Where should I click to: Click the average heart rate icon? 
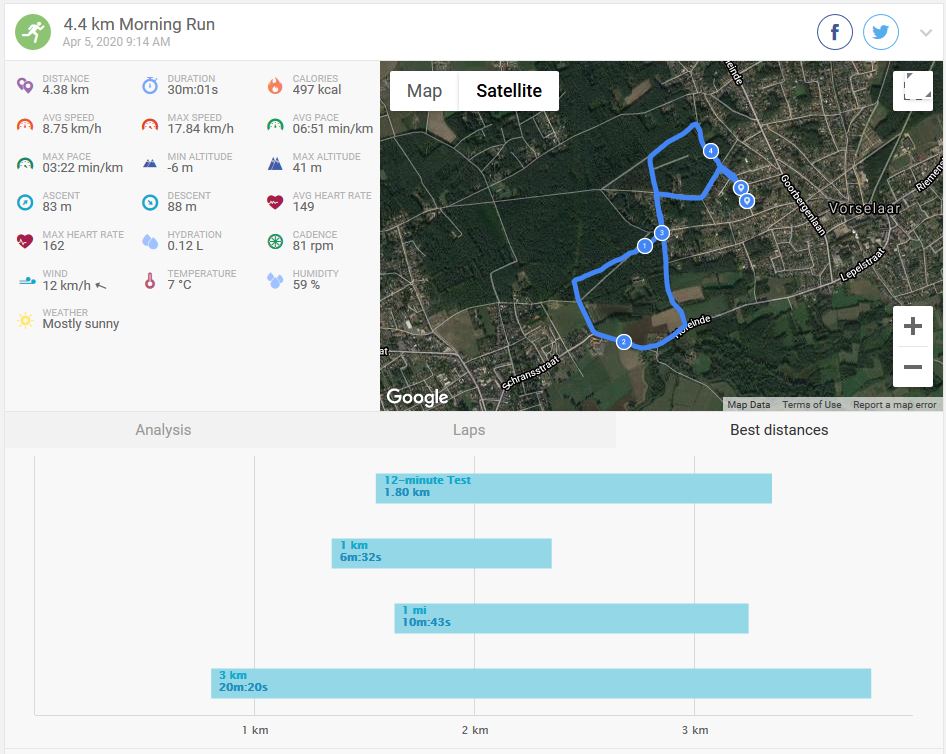[275, 202]
